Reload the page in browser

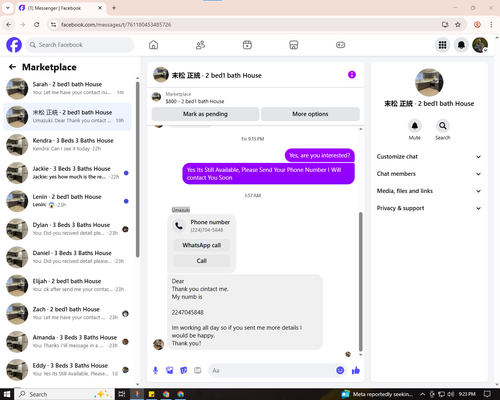pyautogui.click(x=37, y=25)
